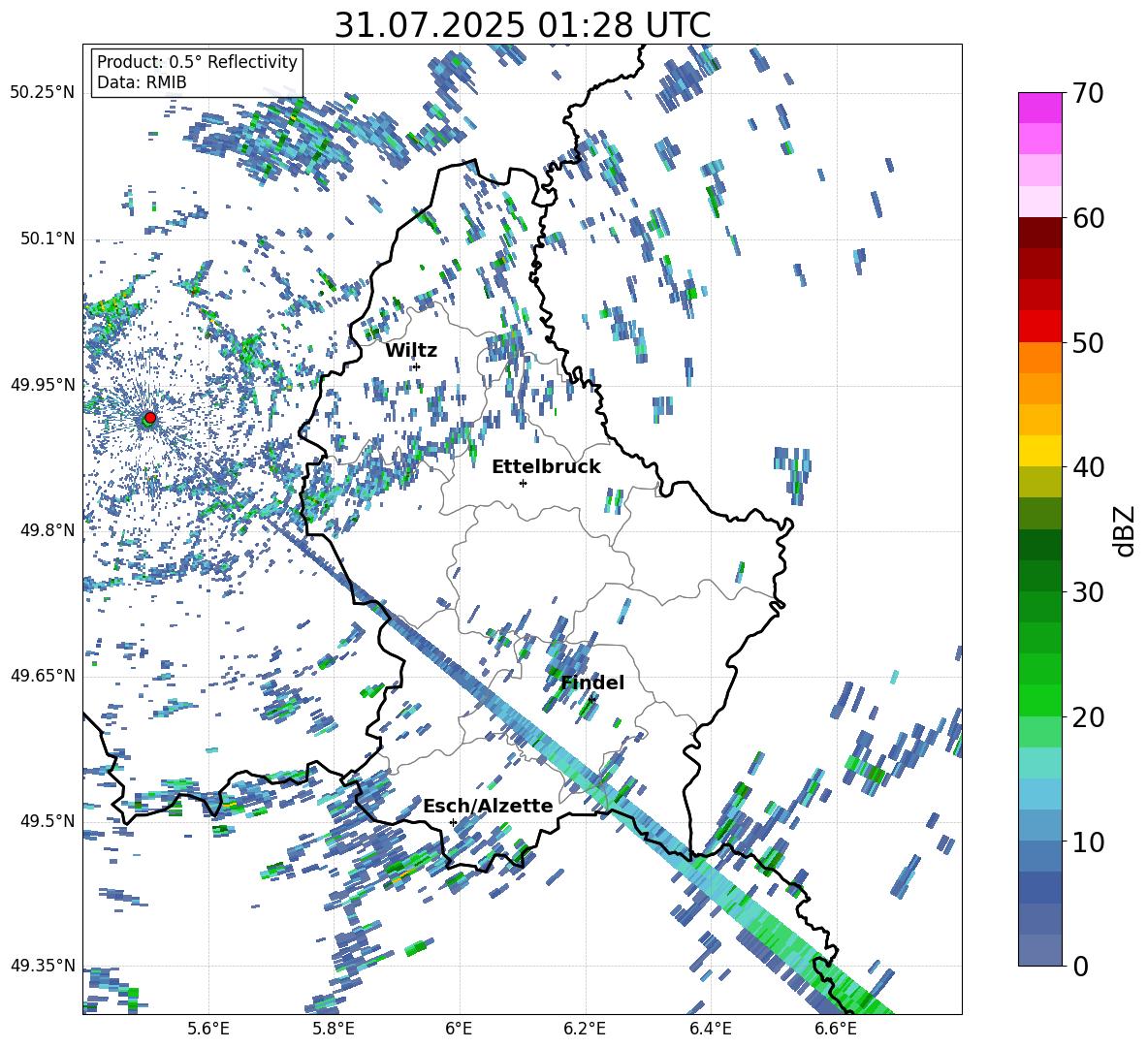Screen dimensions: 1148x1048
Task: Click the Findel station label
Action: pyautogui.click(x=592, y=683)
